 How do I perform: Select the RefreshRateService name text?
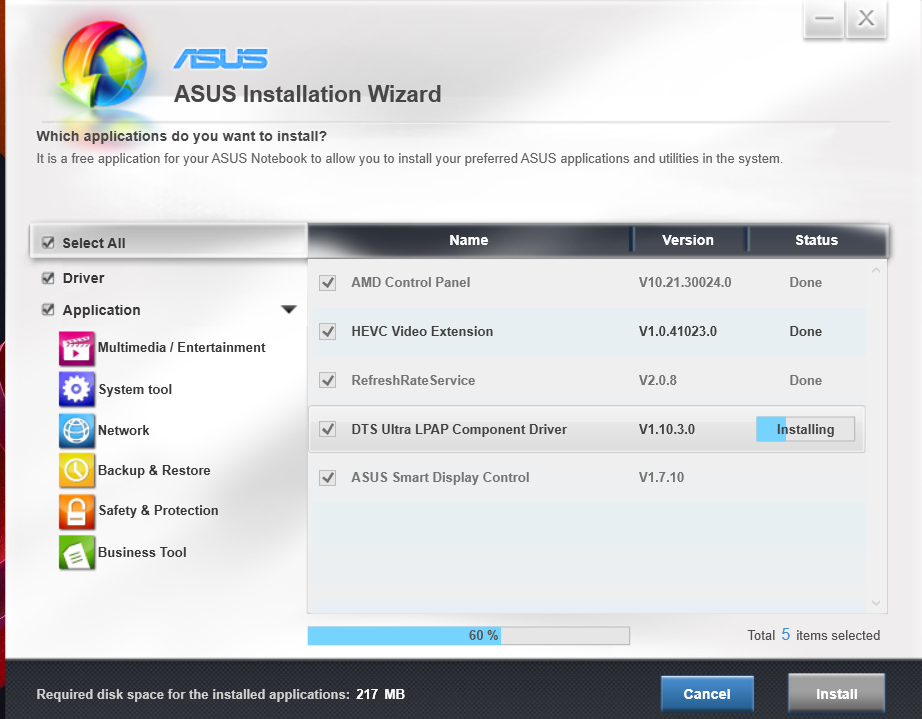413,380
